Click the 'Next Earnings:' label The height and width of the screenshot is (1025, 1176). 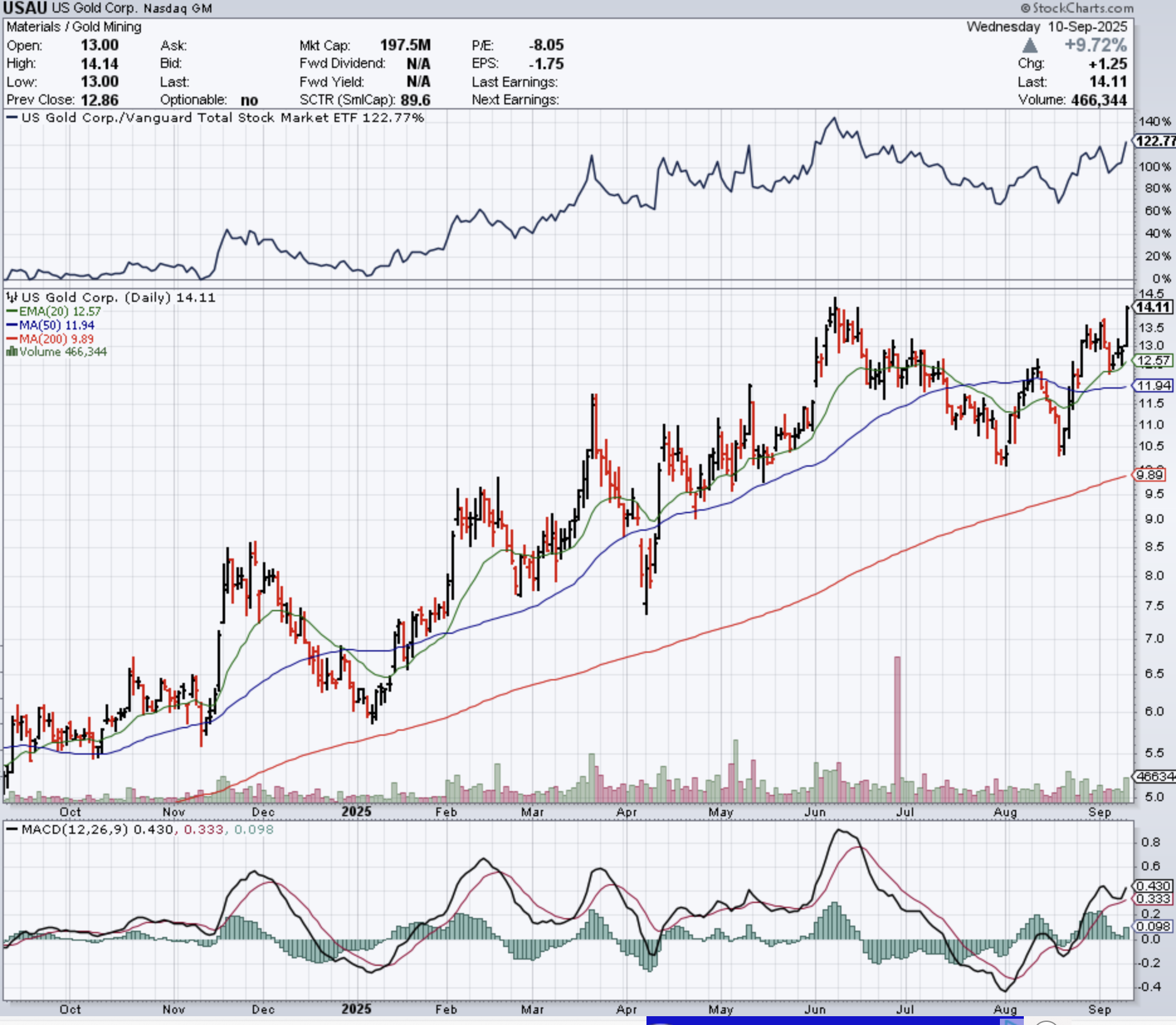point(515,100)
